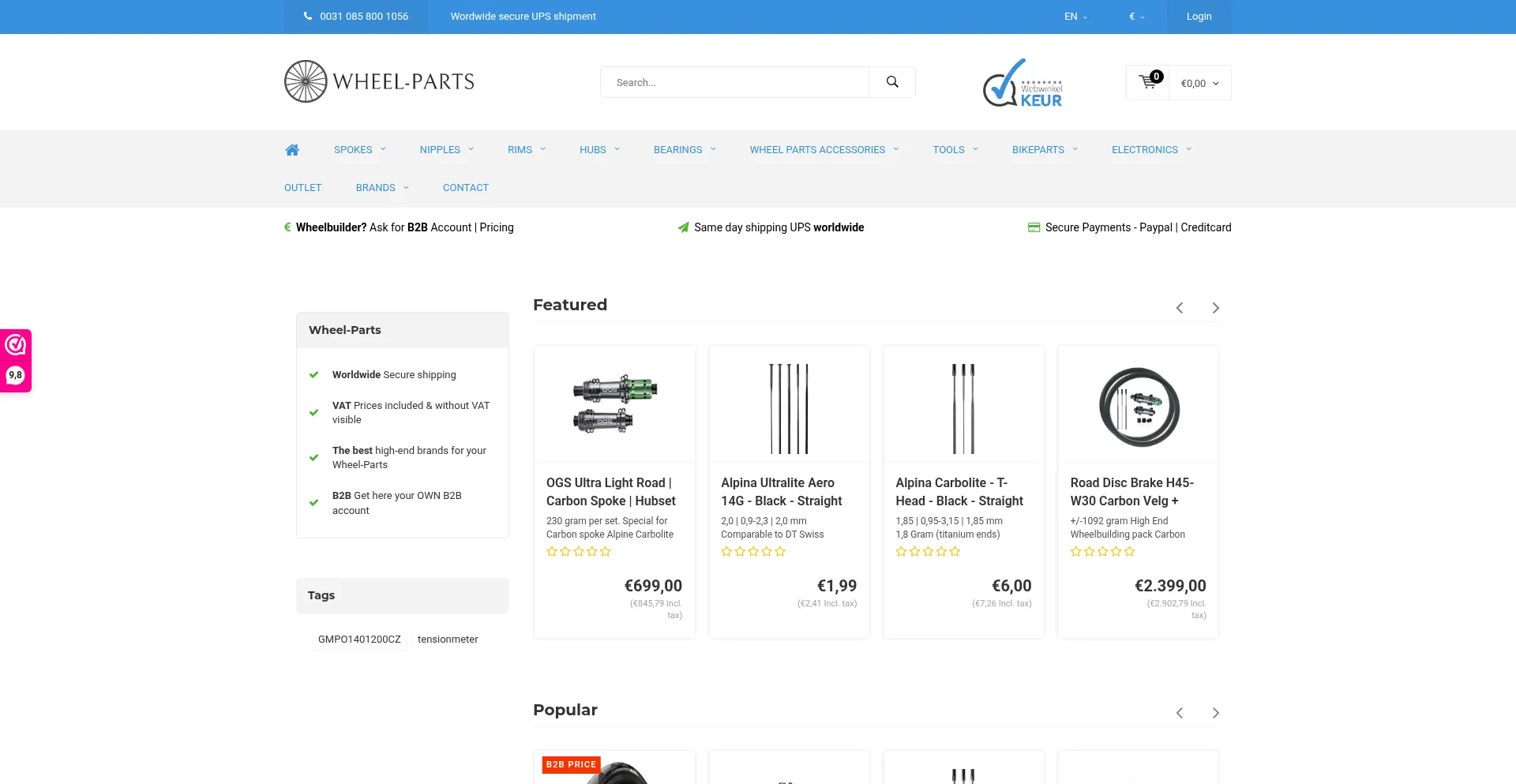The width and height of the screenshot is (1516, 784).
Task: Expand the €0,00 cart total dropdown
Action: [1199, 83]
